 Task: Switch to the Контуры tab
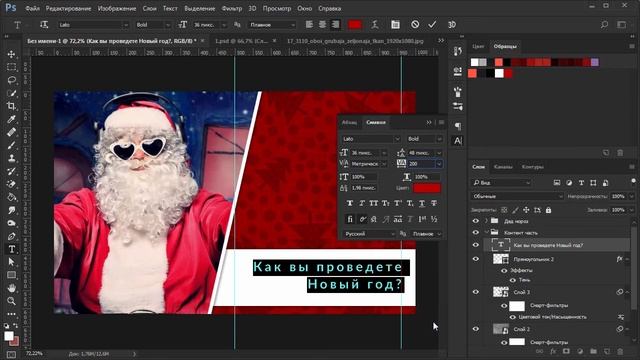tap(533, 167)
